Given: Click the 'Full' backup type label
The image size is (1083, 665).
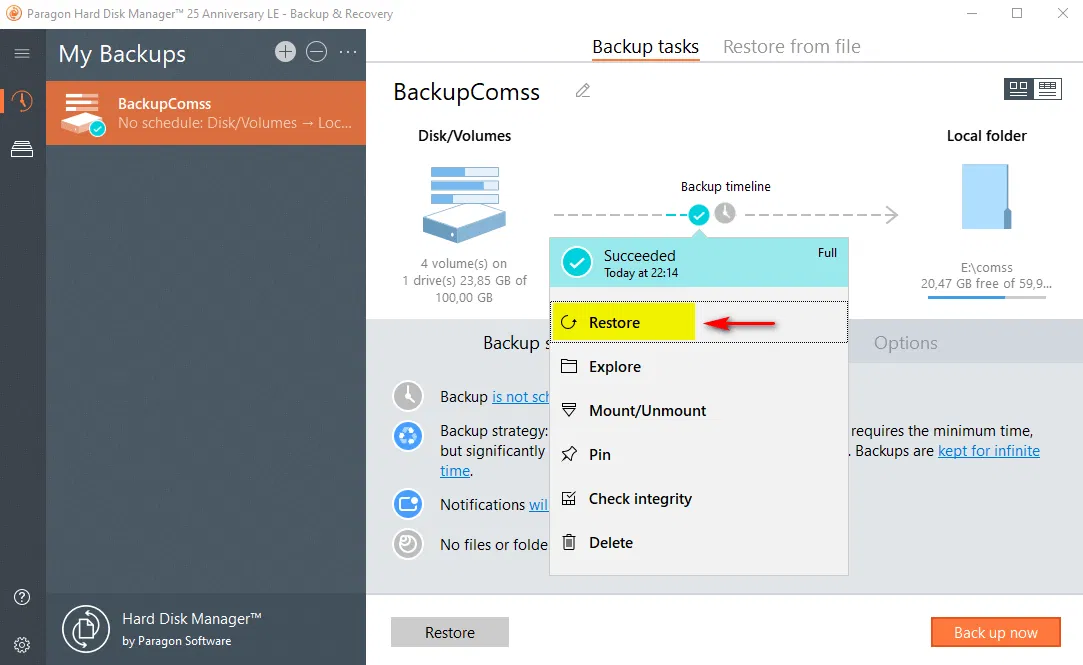Looking at the screenshot, I should (x=827, y=253).
